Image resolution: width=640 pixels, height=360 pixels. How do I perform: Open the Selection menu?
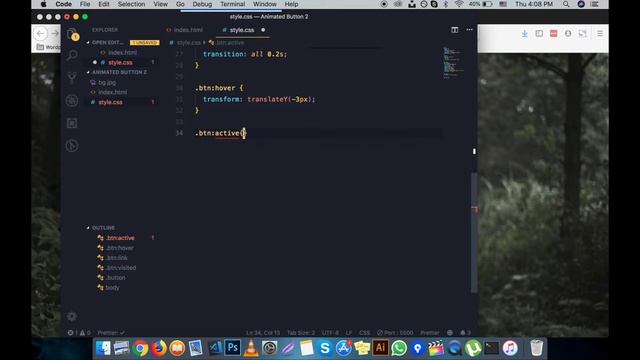131,4
